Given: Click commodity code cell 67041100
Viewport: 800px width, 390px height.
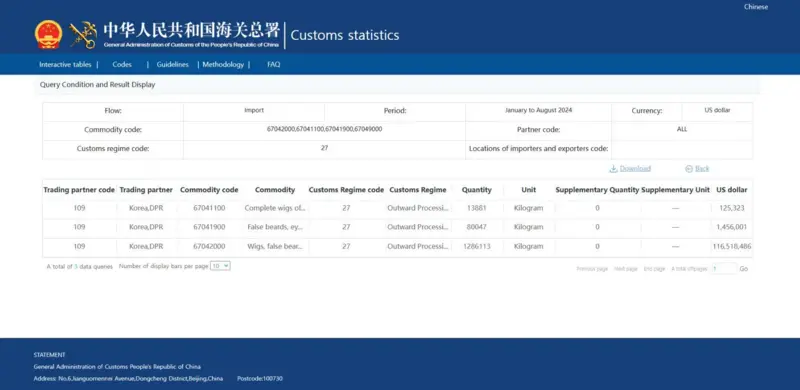Looking at the screenshot, I should click(209, 208).
